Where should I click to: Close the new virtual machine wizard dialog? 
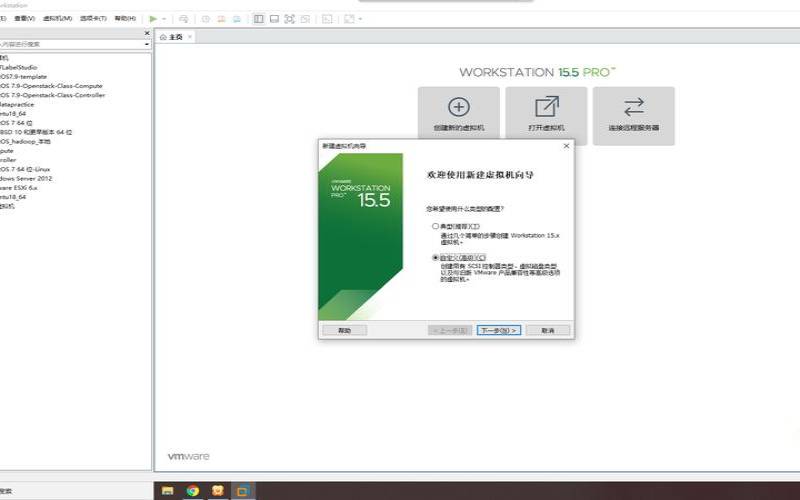pyautogui.click(x=566, y=146)
